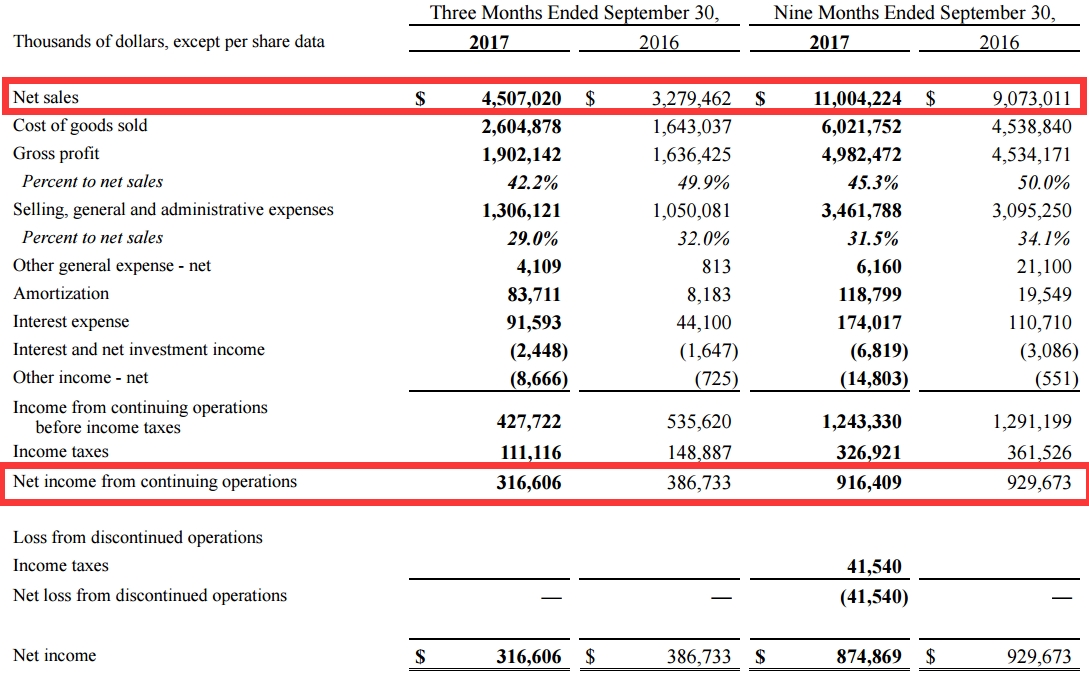Click the Net sales row label
Viewport: 1089px width, 684px height.
tap(46, 98)
